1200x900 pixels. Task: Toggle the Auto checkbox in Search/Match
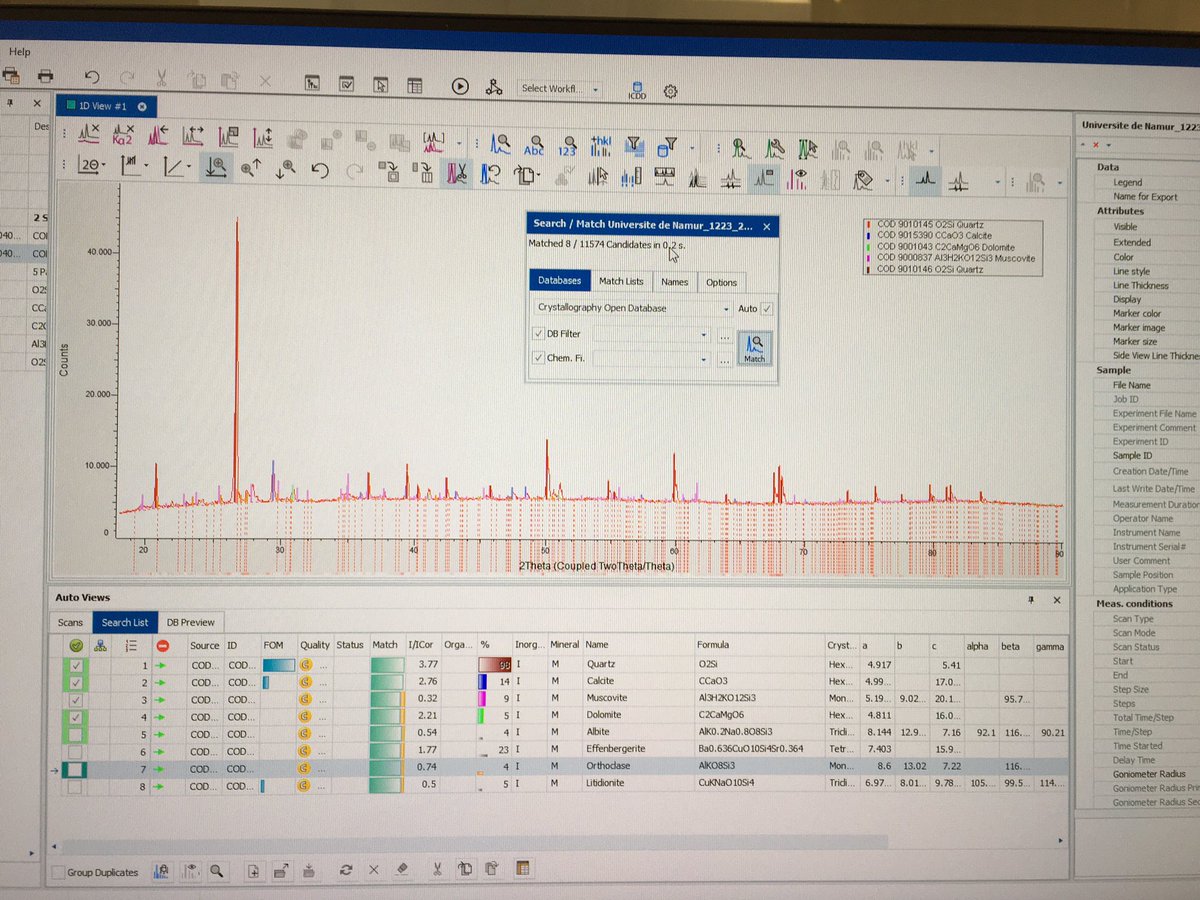coord(767,308)
